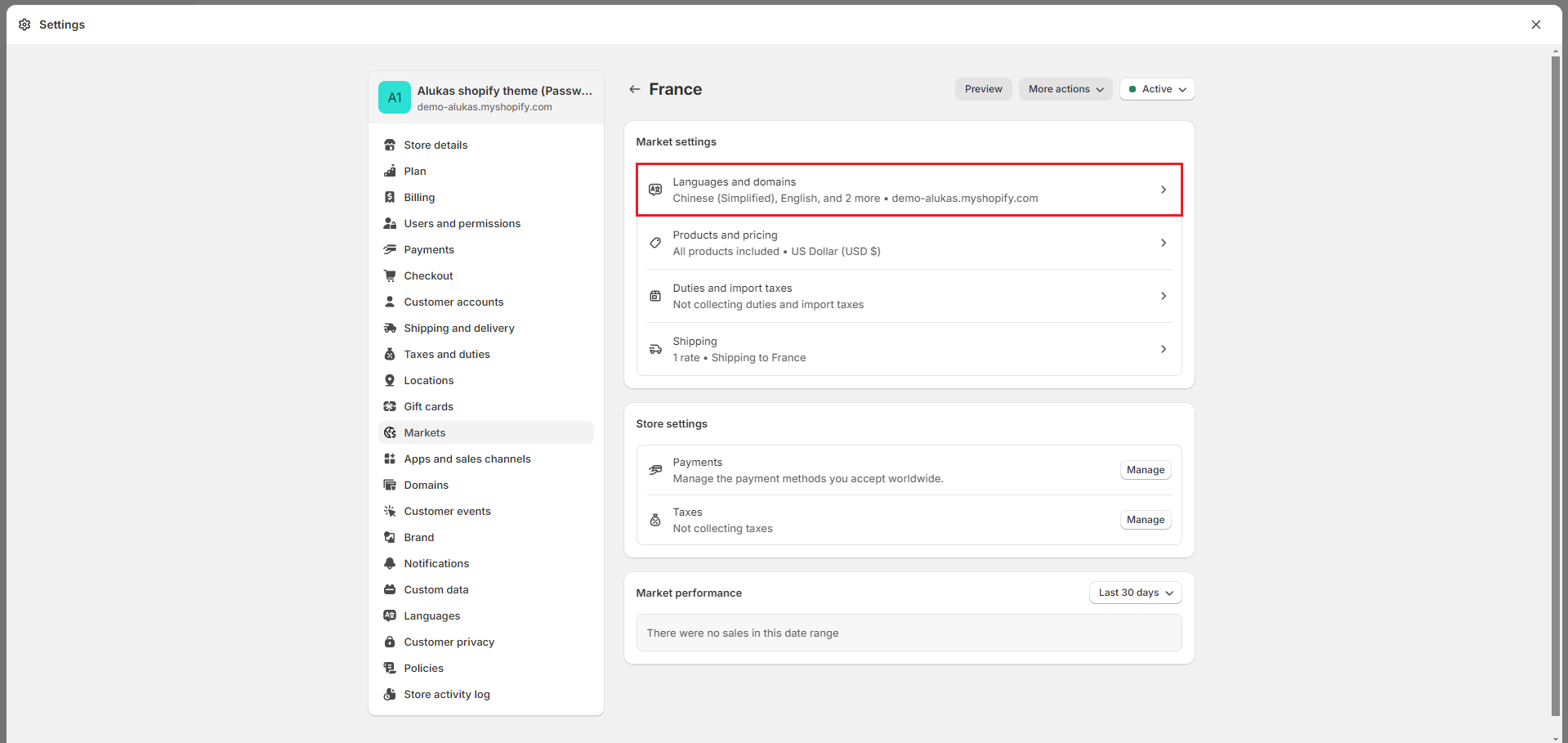Click the Billing receipt icon in sidebar
The image size is (1568, 743).
click(x=390, y=197)
